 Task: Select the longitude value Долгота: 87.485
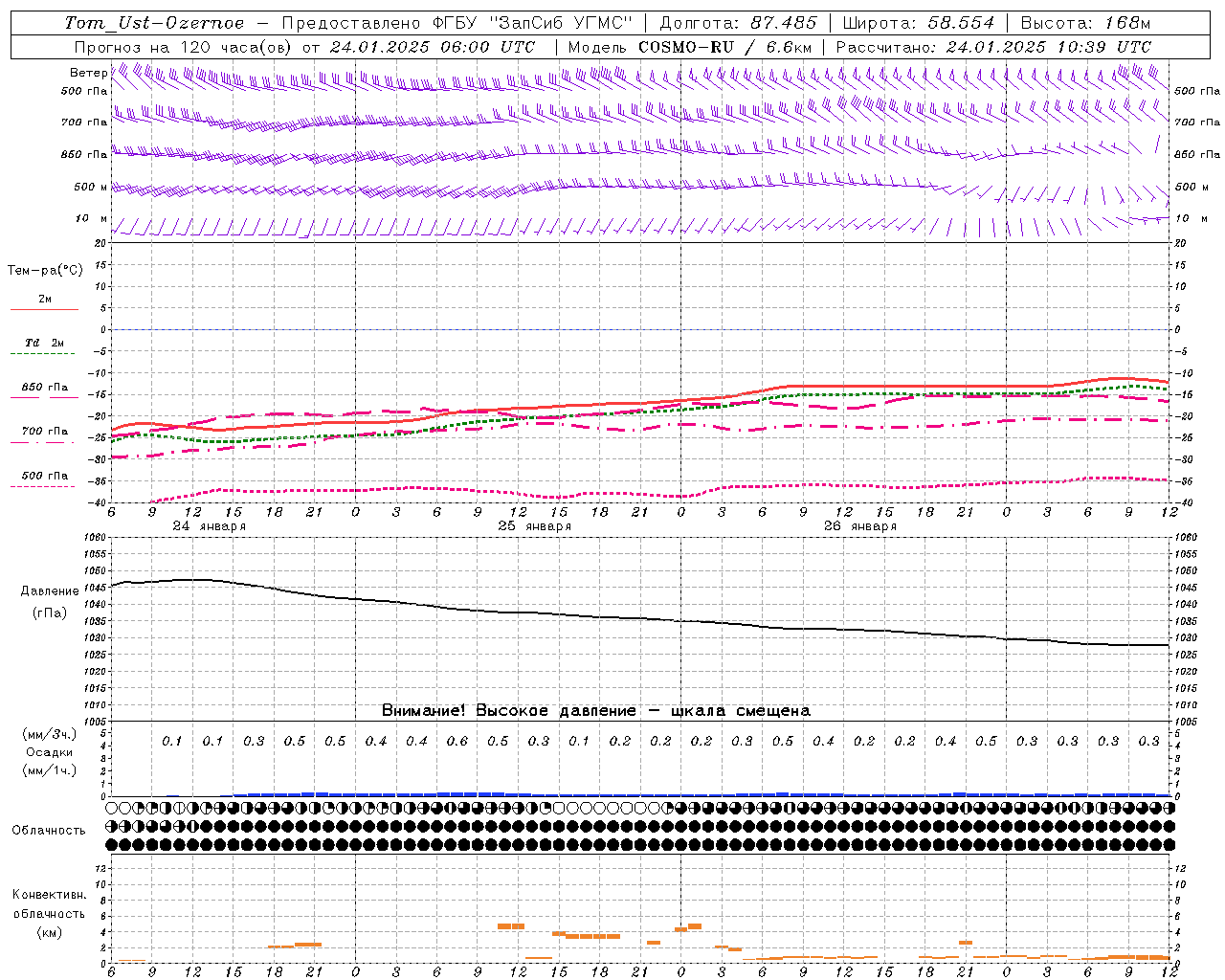739,23
